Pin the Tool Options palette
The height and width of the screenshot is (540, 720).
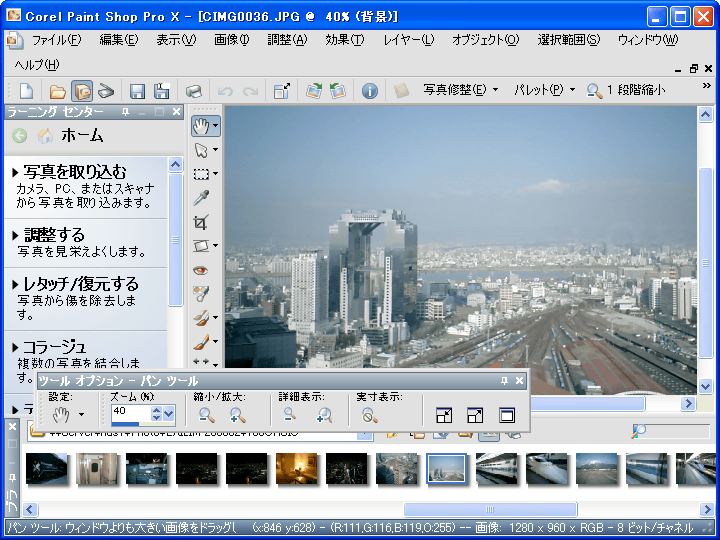(504, 381)
